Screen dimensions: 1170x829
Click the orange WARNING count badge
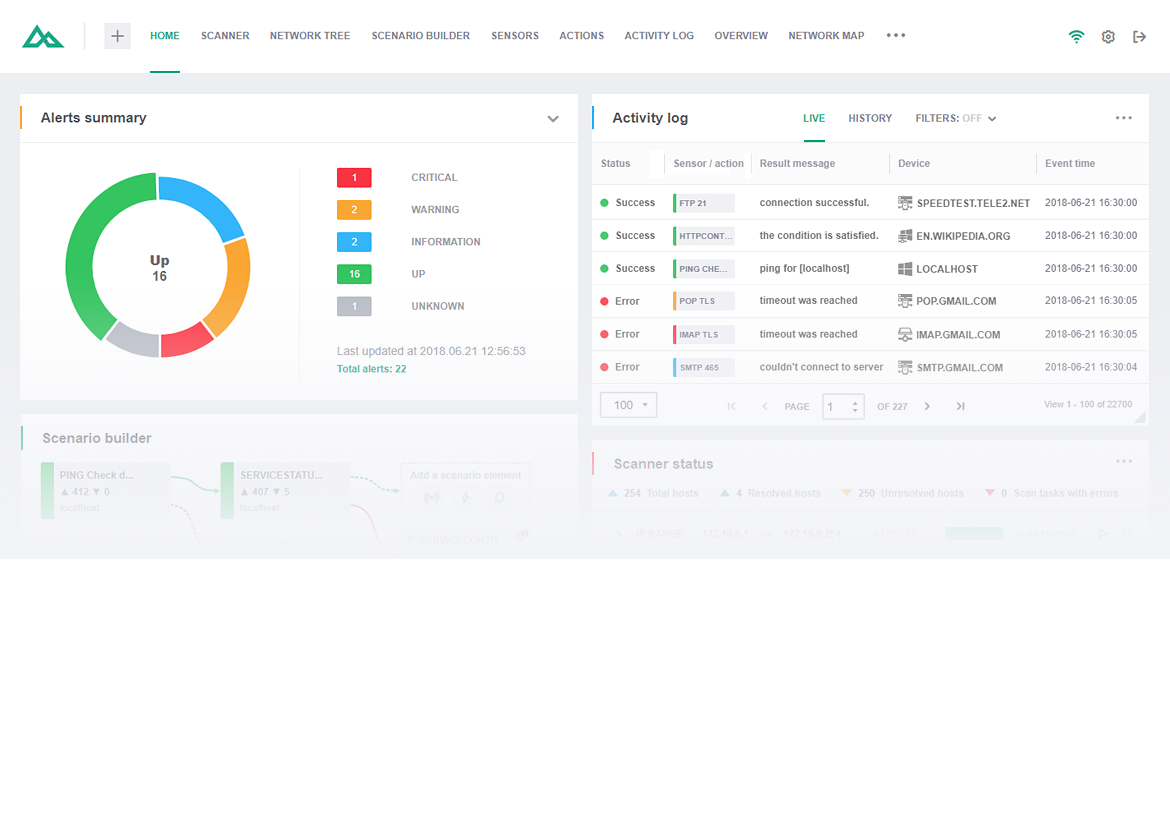pyautogui.click(x=354, y=210)
